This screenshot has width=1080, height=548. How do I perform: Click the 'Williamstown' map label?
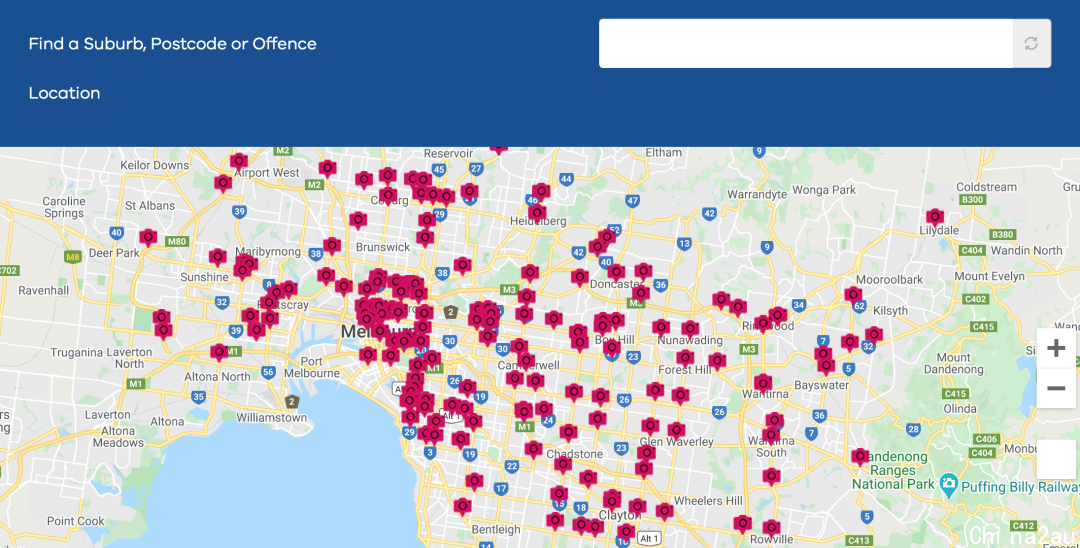[271, 417]
